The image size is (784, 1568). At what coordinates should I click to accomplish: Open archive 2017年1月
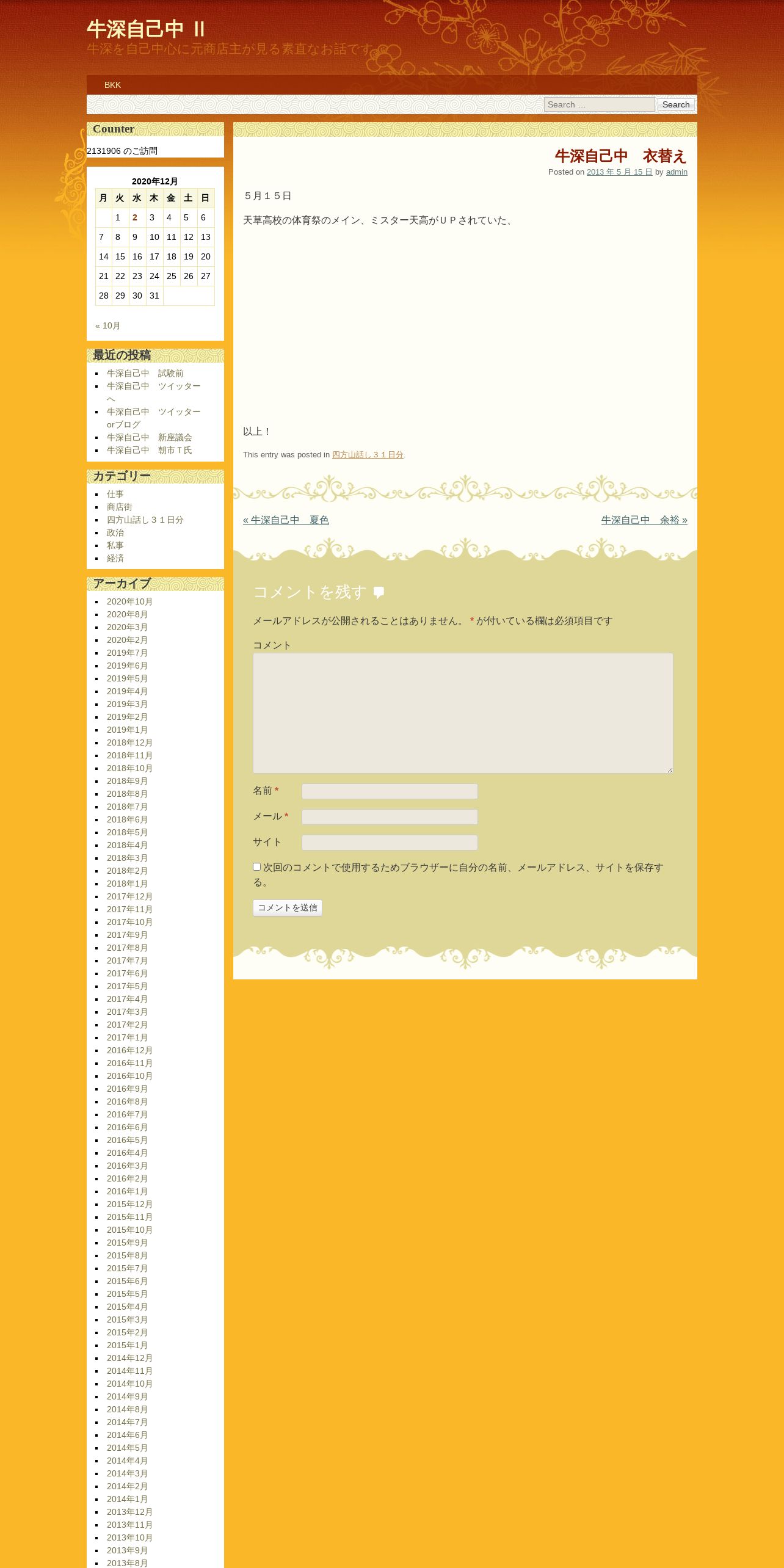[128, 1037]
